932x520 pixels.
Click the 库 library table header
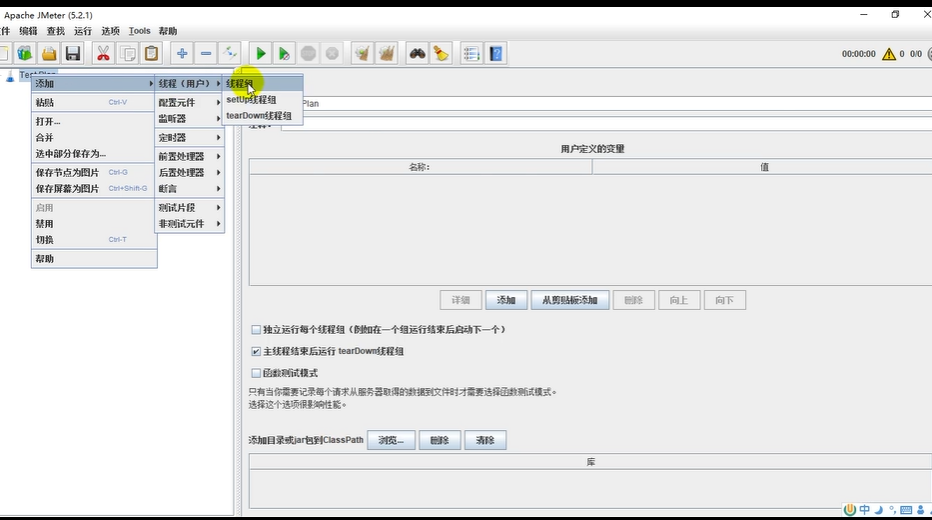tap(590, 462)
